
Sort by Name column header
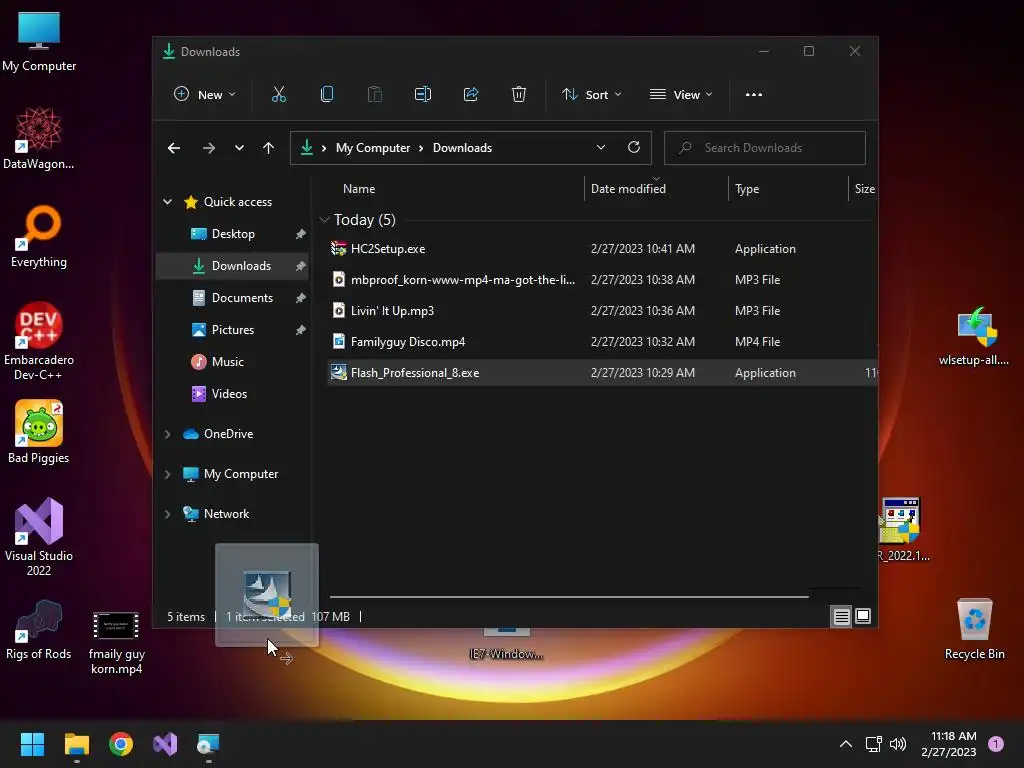point(359,189)
